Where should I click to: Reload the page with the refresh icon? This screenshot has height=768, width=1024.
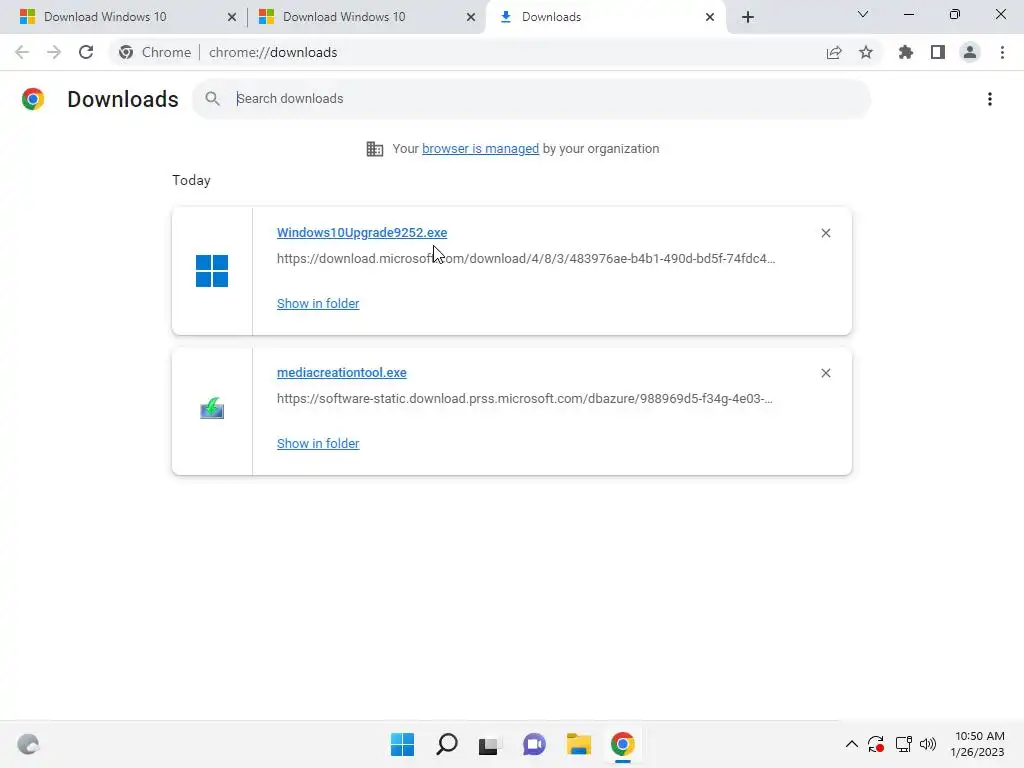[86, 52]
